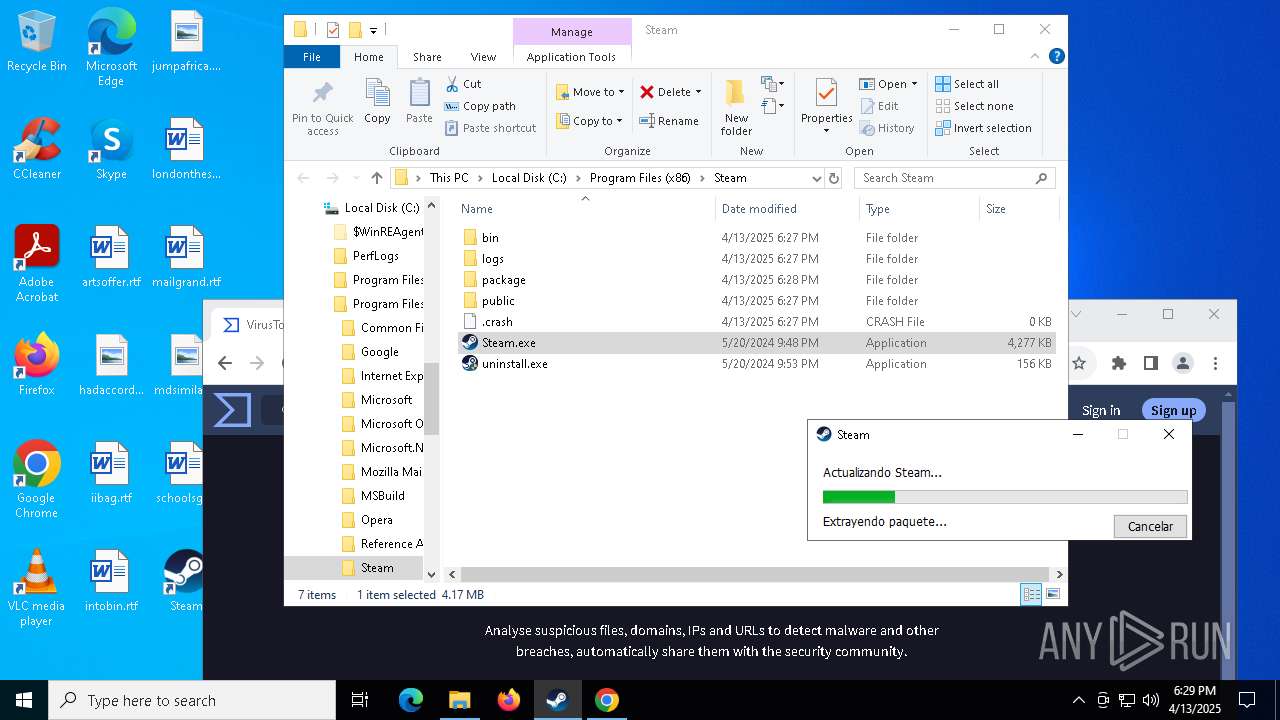Open Skype desktop shortcut
The image size is (1280, 720).
click(111, 150)
